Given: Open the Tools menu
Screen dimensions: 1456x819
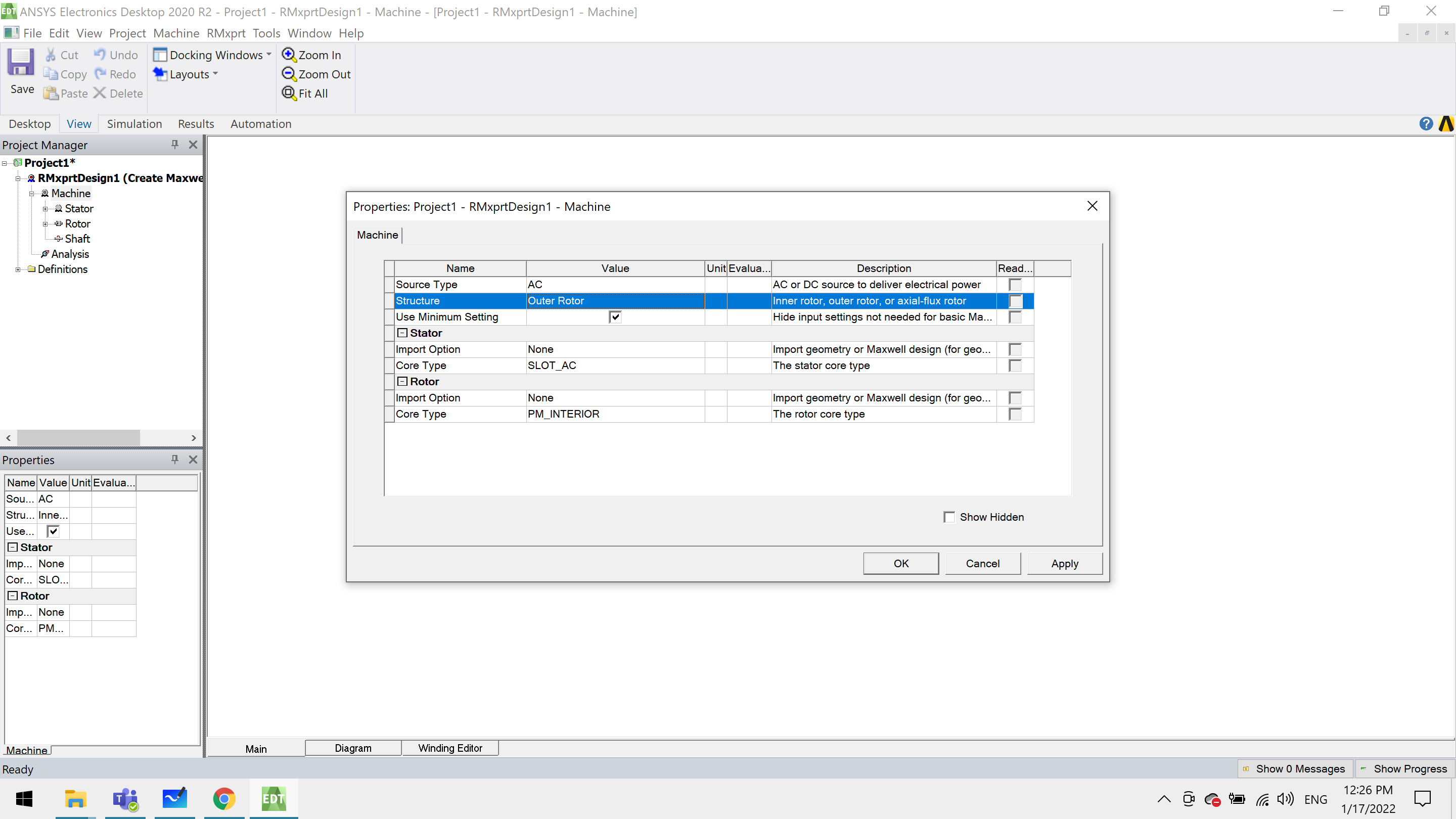Looking at the screenshot, I should 266,33.
